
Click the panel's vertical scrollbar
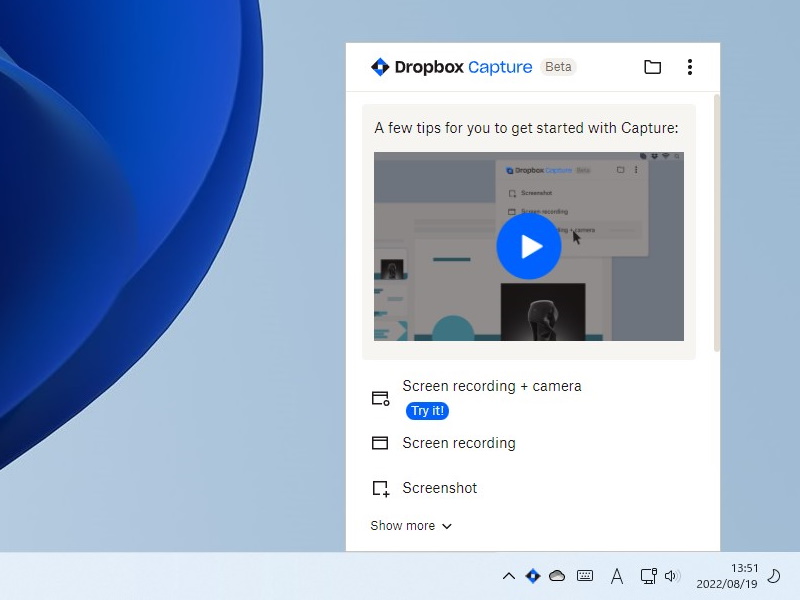716,223
